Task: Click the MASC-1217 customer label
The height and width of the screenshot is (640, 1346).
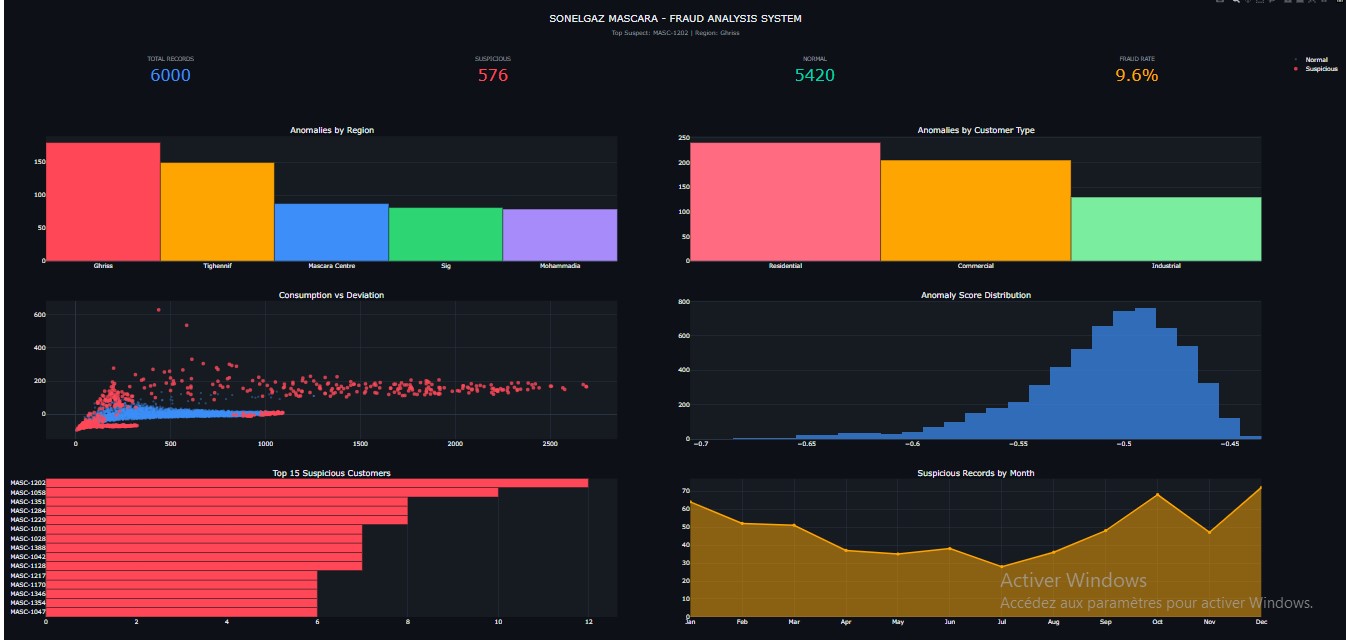Action: (27, 575)
